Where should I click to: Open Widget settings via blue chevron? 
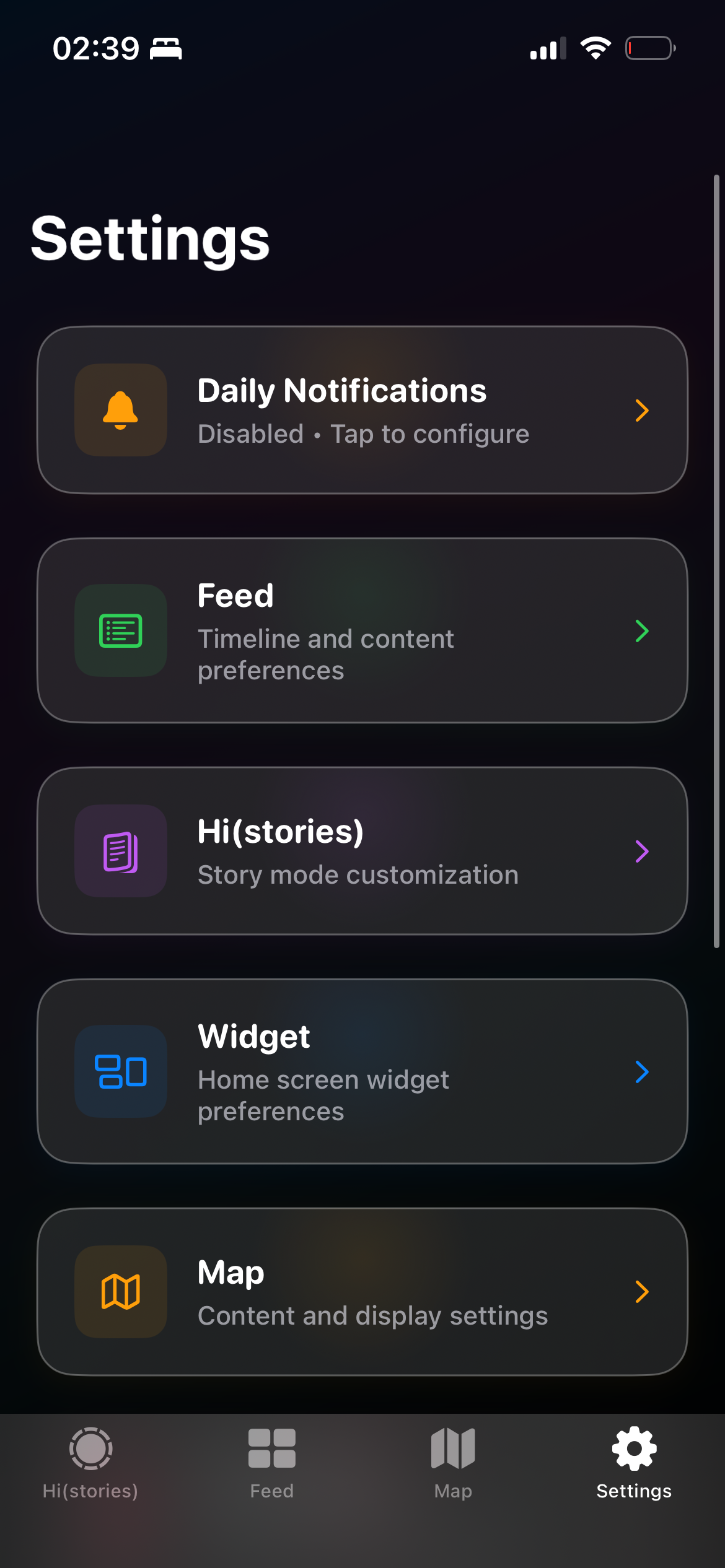(642, 1071)
